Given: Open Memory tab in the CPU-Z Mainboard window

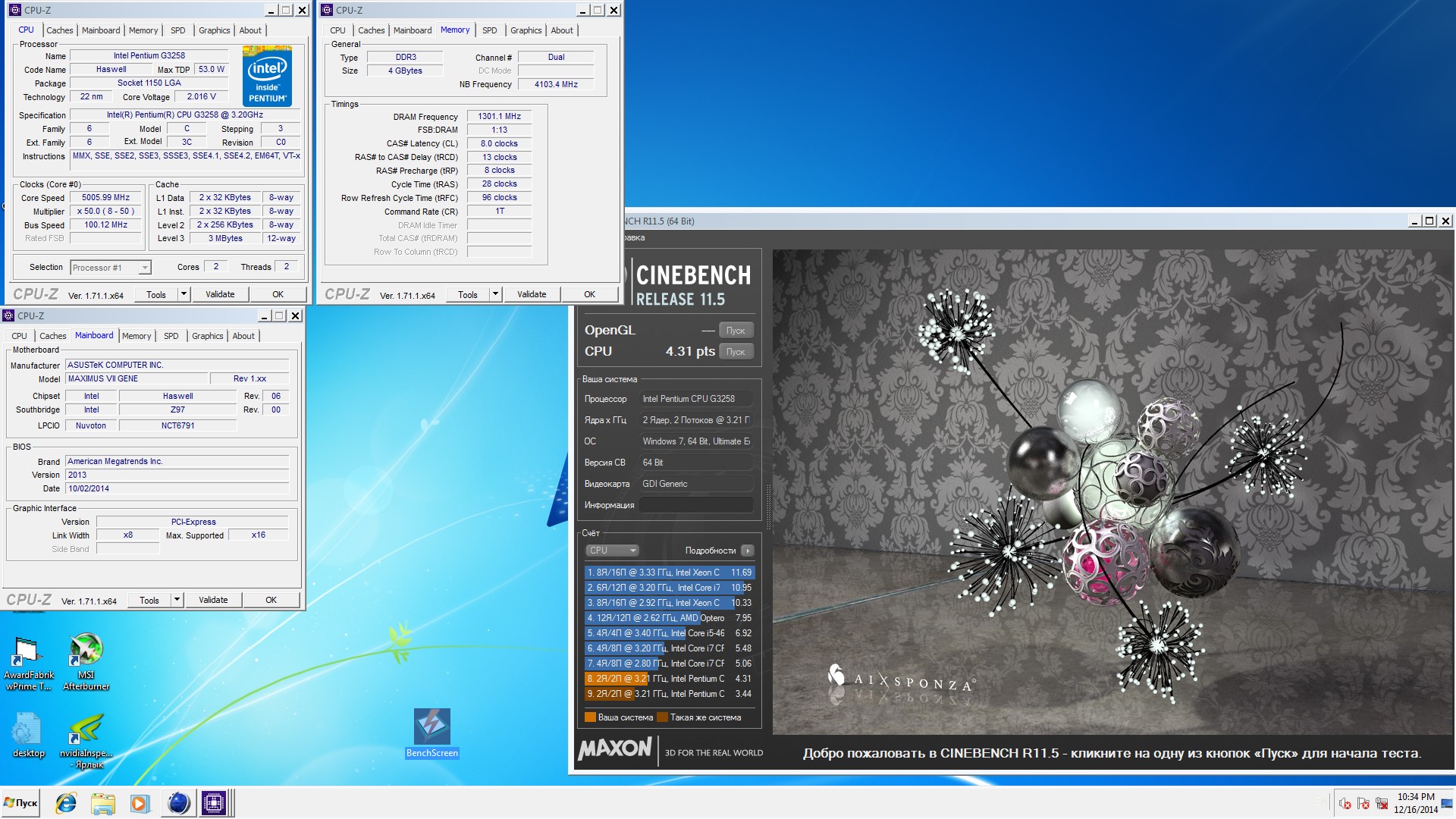Looking at the screenshot, I should pos(136,336).
